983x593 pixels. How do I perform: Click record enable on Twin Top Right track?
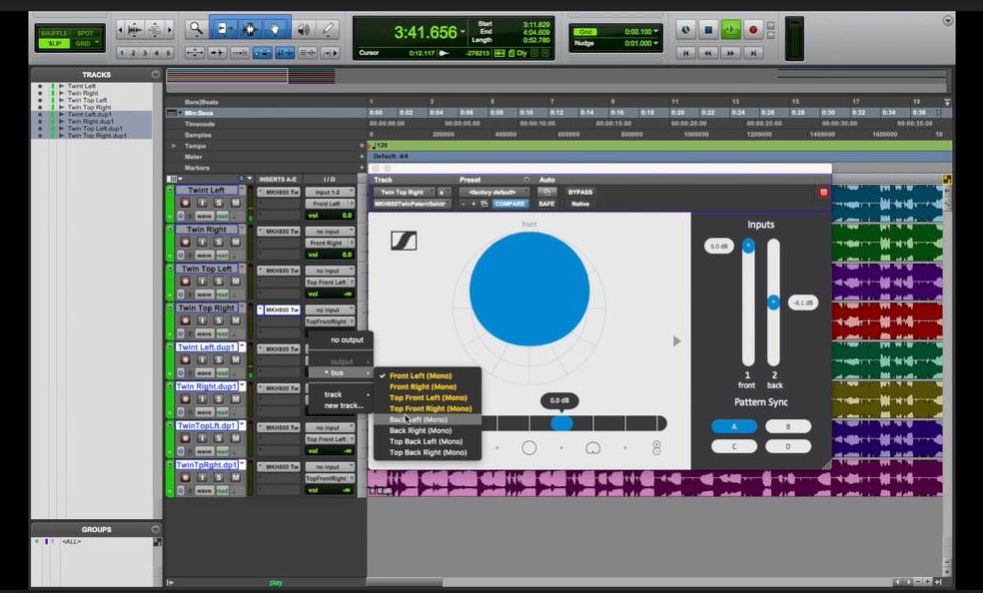pos(185,320)
